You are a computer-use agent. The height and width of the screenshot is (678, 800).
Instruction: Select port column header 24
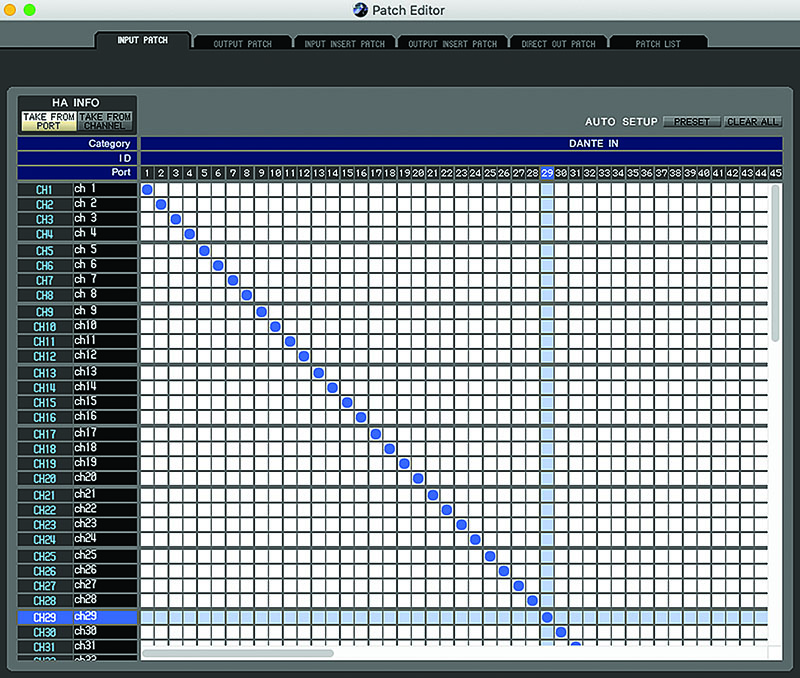click(476, 173)
